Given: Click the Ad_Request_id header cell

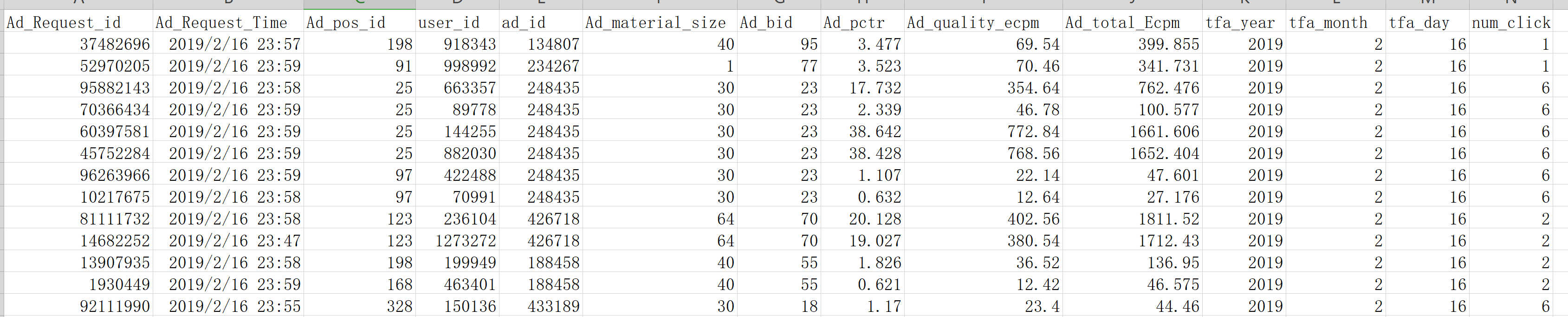Looking at the screenshot, I should [x=78, y=23].
